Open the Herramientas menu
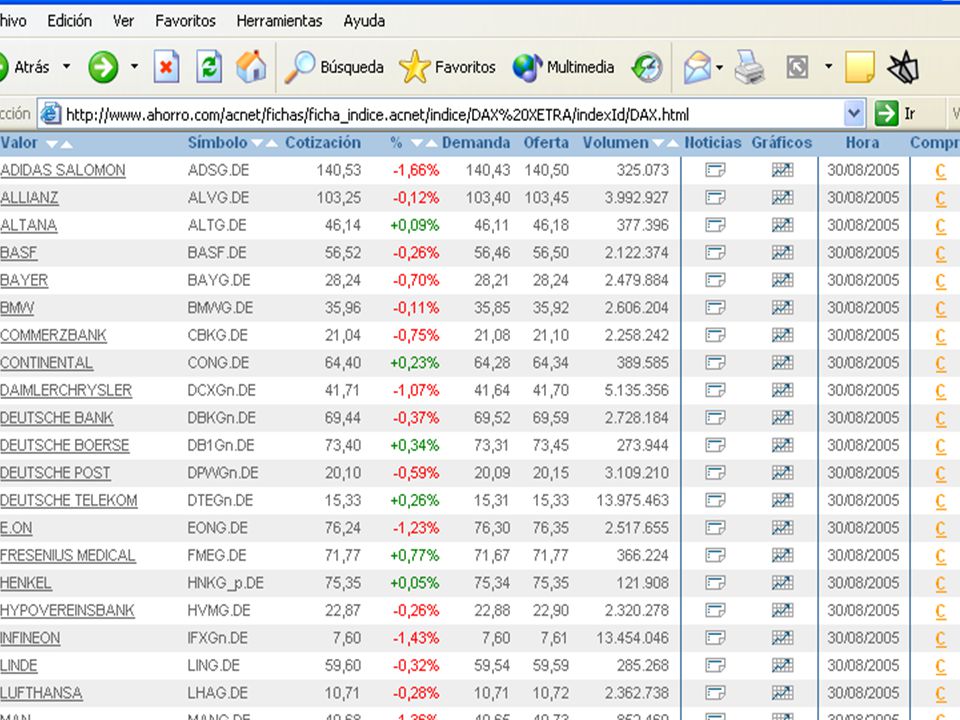Viewport: 960px width, 720px height. (x=279, y=21)
